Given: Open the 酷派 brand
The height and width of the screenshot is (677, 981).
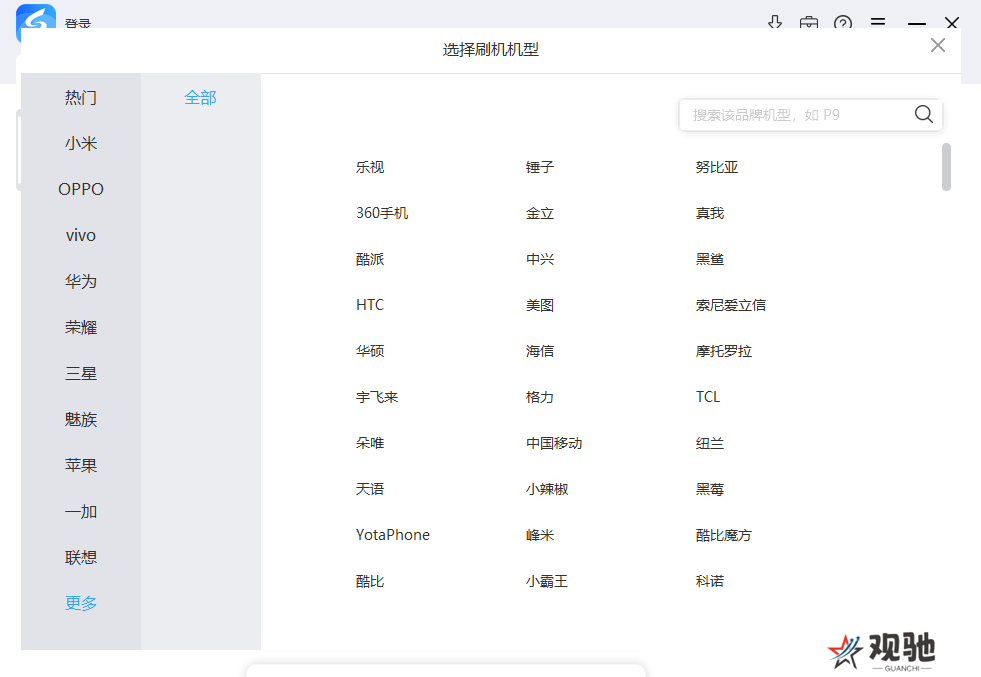Looking at the screenshot, I should pyautogui.click(x=370, y=259).
